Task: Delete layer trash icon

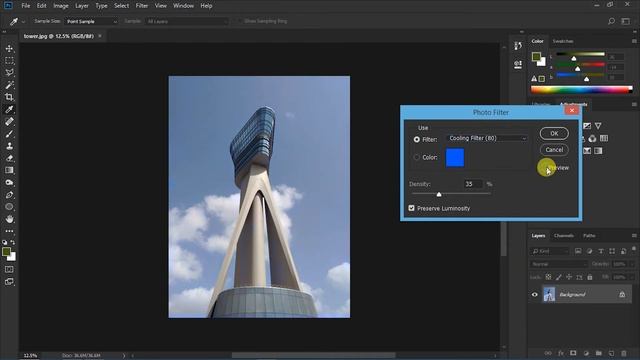Action: coord(624,353)
